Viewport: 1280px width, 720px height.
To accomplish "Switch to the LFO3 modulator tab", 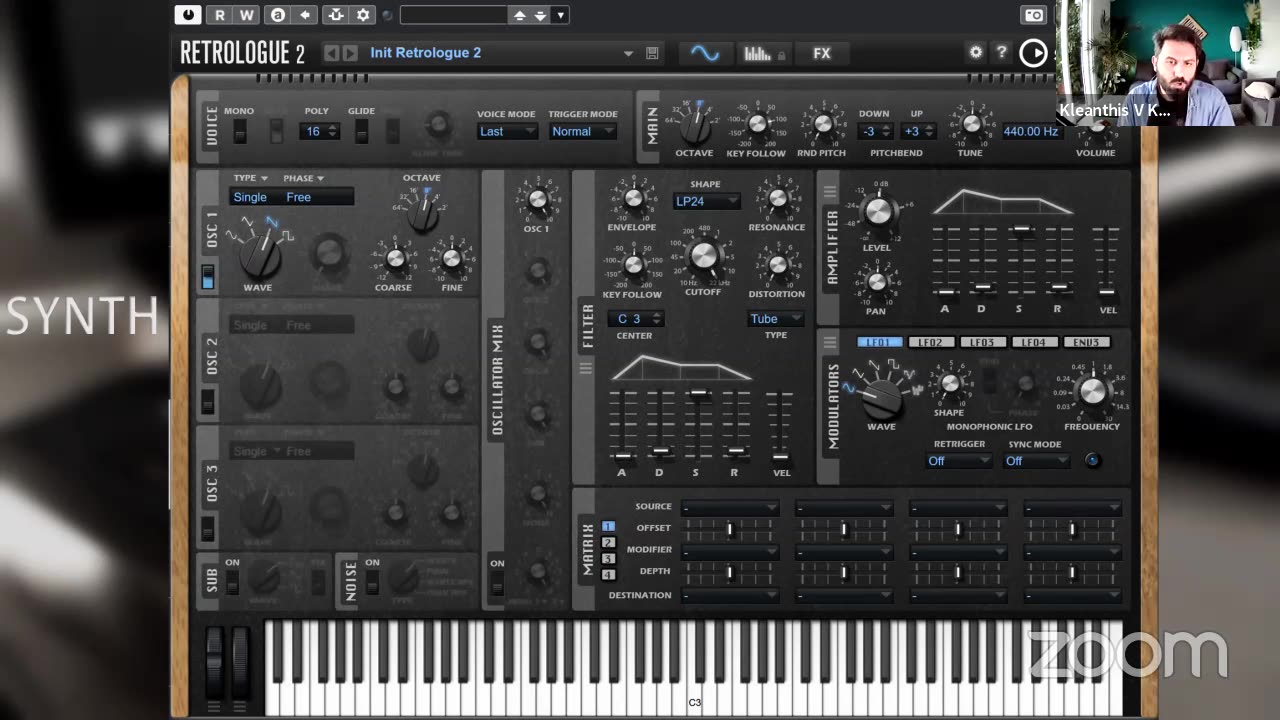I will [982, 343].
